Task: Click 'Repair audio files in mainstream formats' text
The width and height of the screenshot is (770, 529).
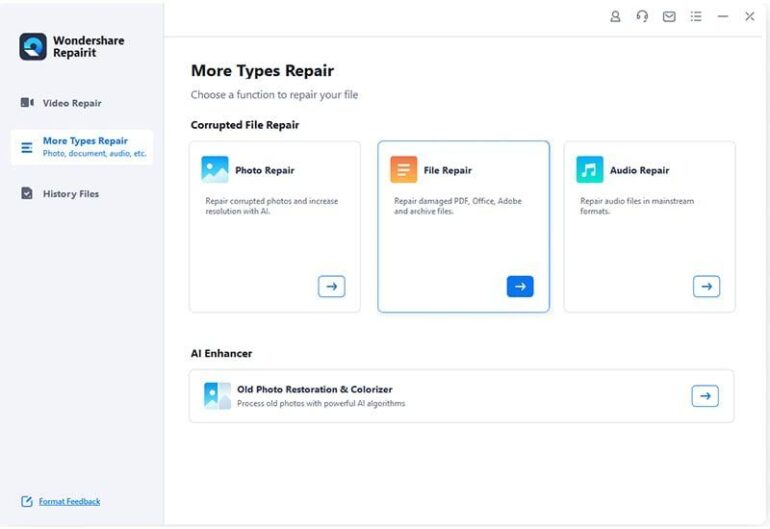Action: pyautogui.click(x=637, y=206)
